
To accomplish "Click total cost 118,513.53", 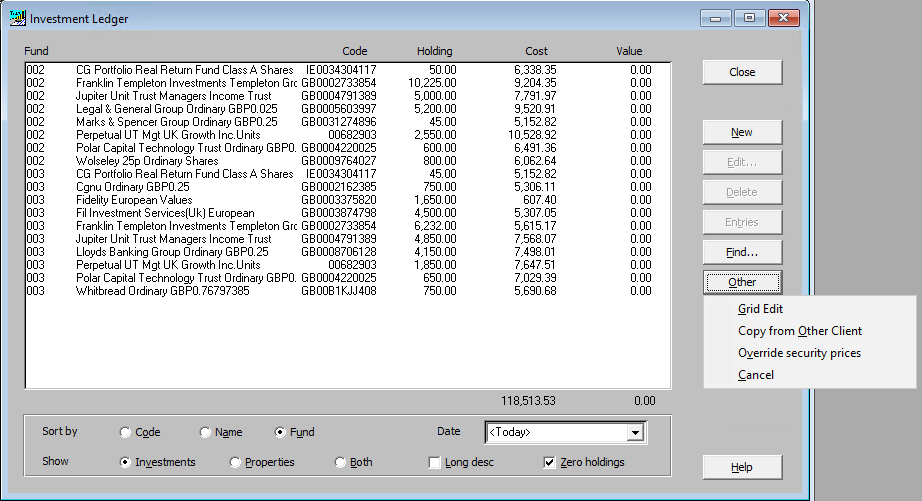I will click(528, 401).
